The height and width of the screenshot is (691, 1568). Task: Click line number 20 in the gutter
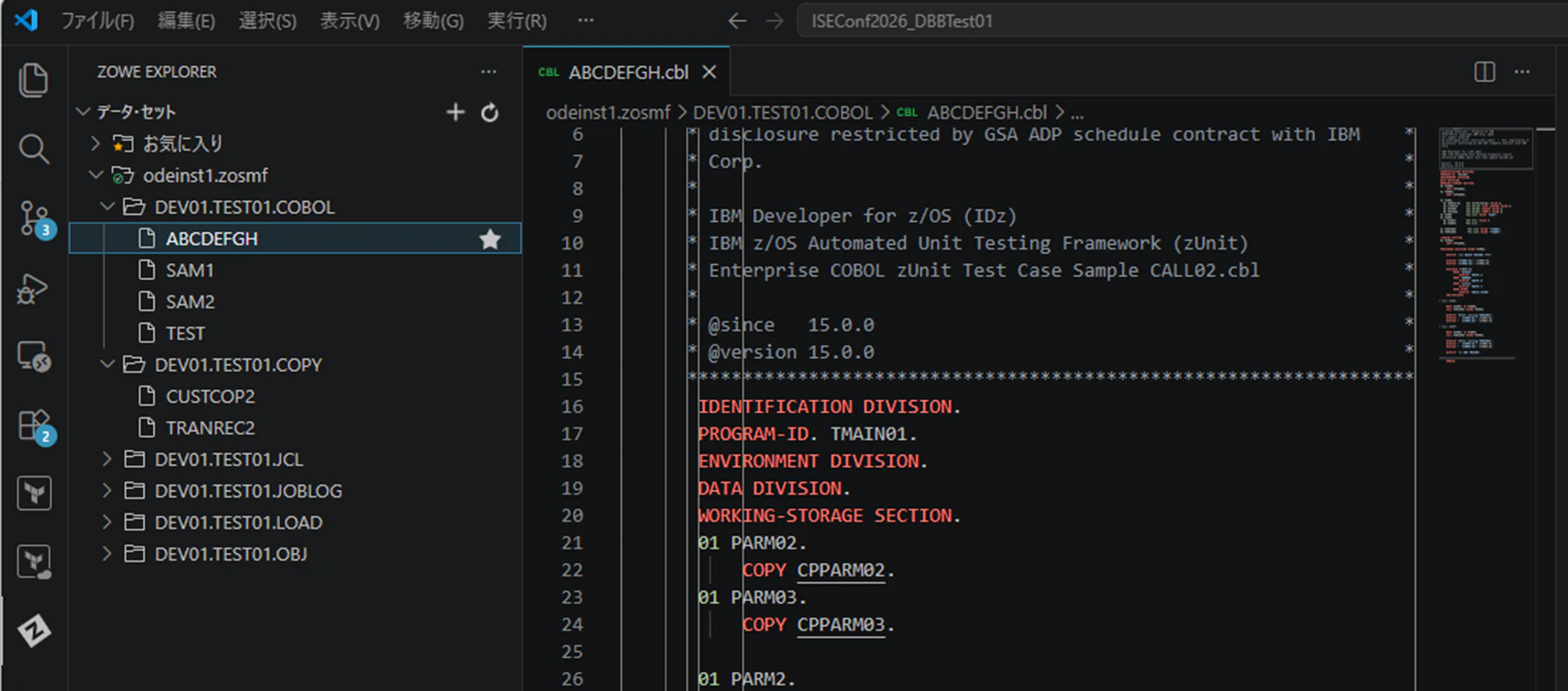coord(573,516)
